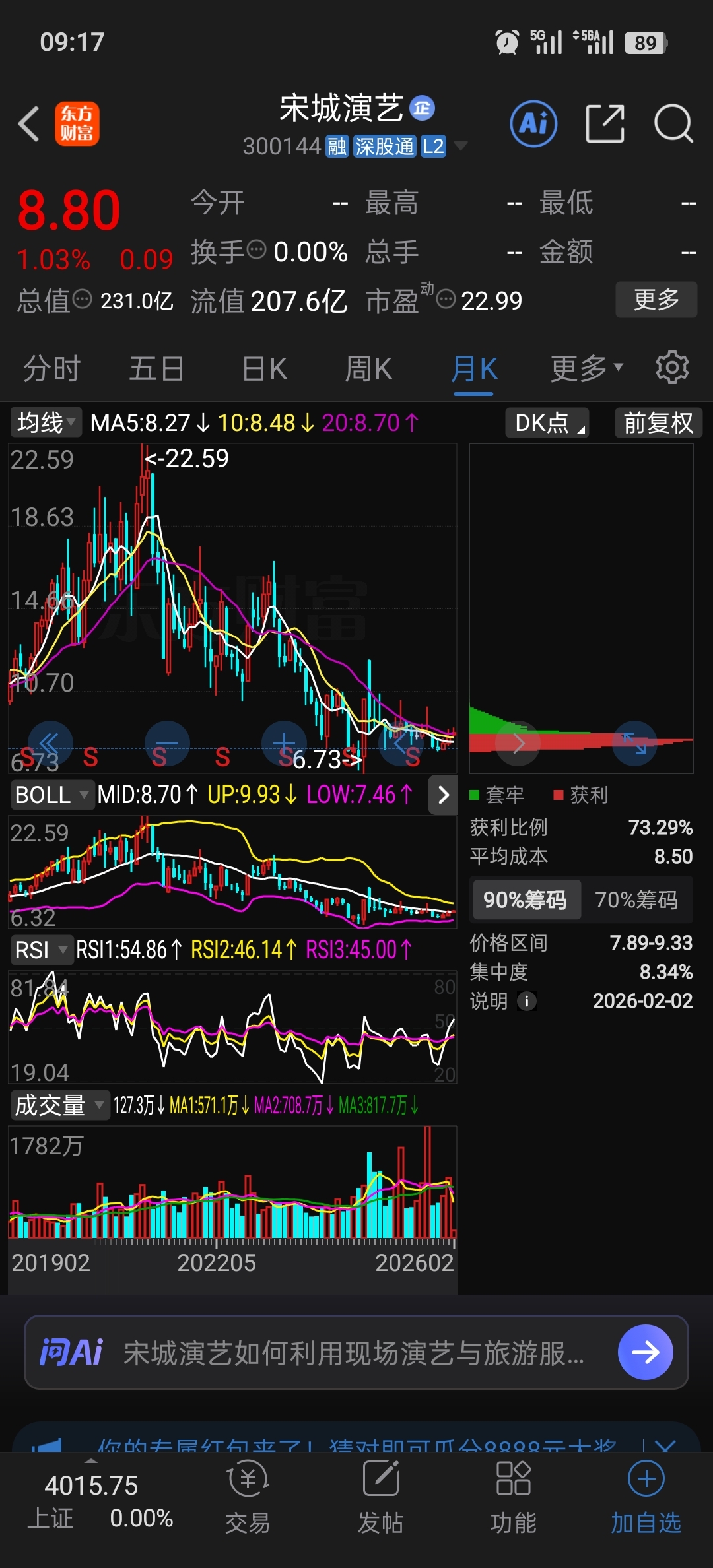This screenshot has width=713, height=1568.
Task: Tap the 问Ai question text field
Action: 354,1352
